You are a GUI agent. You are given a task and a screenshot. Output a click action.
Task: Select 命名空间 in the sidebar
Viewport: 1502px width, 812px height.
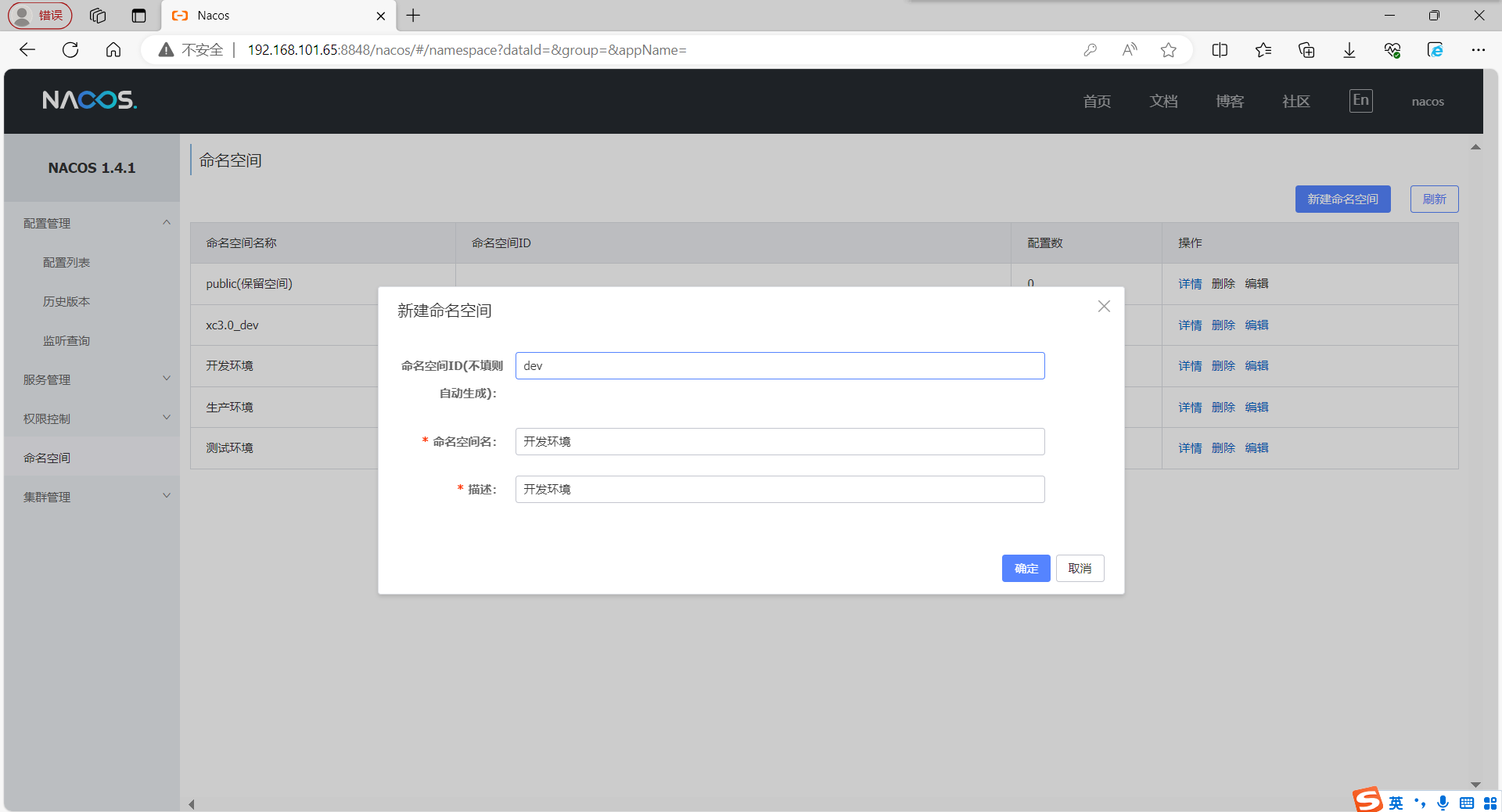[x=47, y=458]
